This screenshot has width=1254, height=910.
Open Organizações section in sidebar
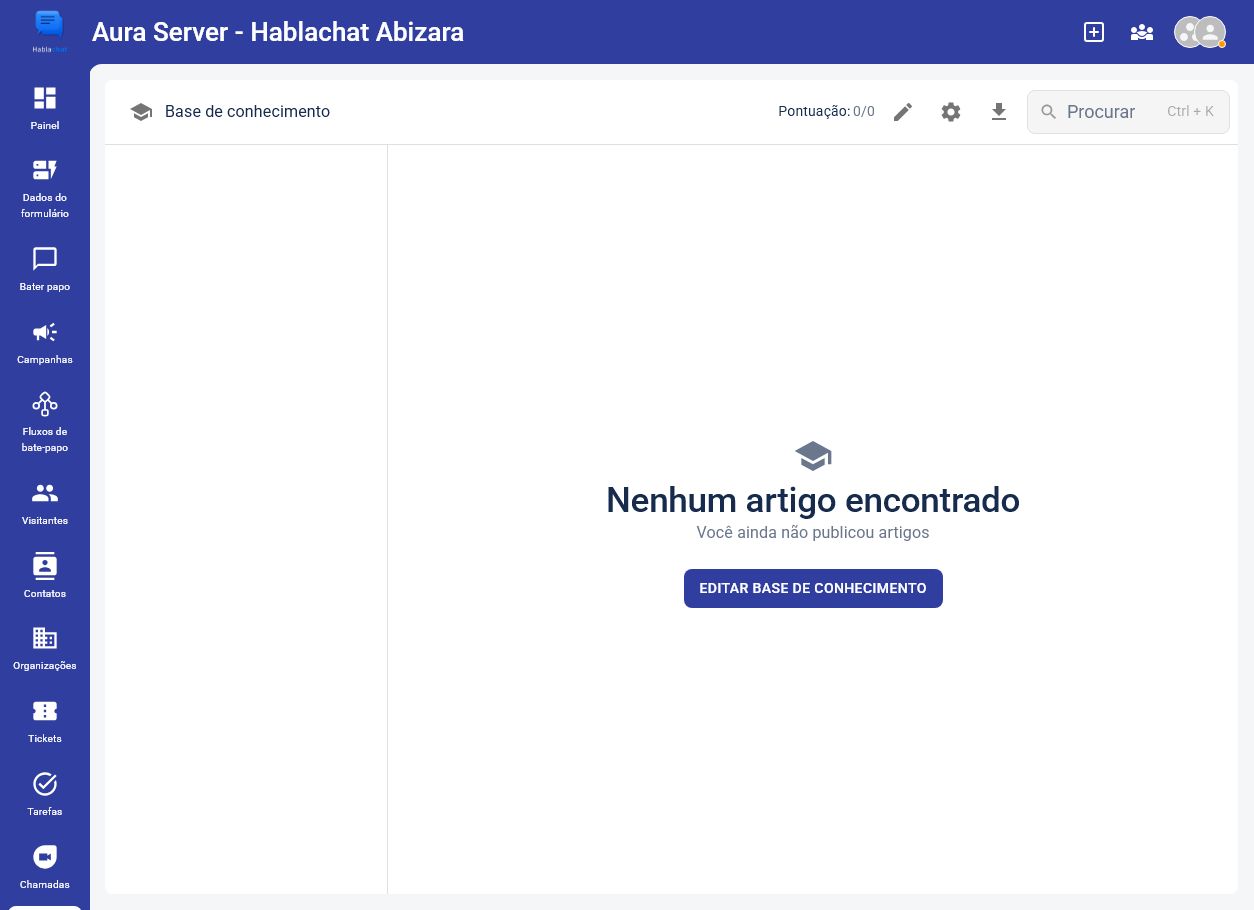(x=45, y=648)
